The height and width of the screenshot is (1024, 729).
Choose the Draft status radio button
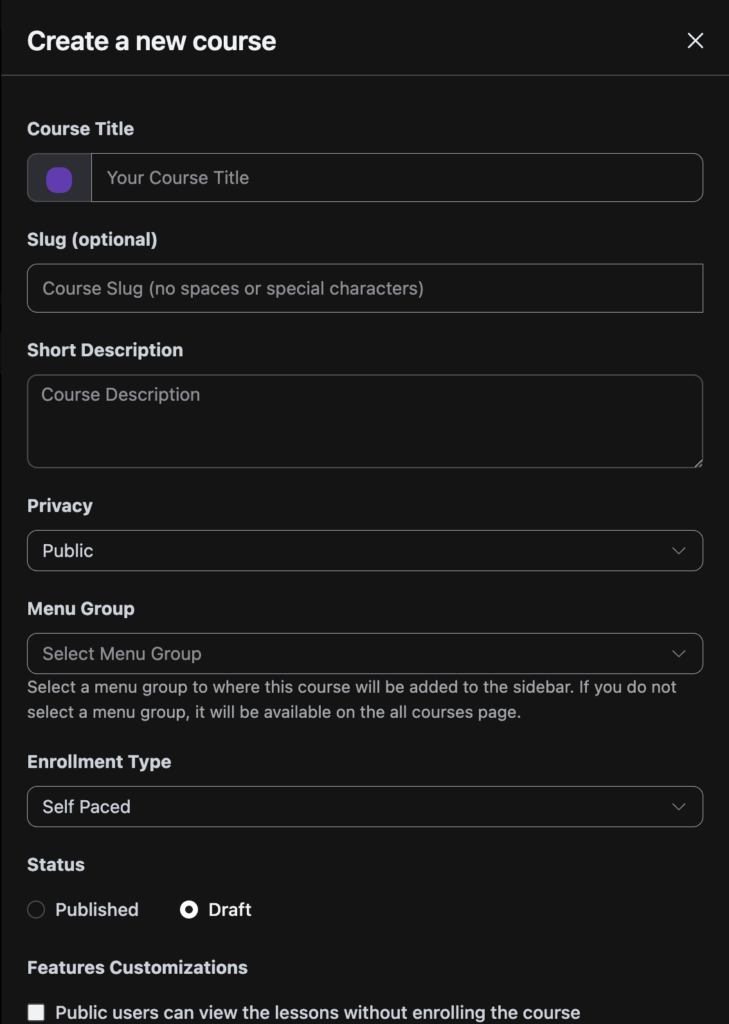click(189, 910)
